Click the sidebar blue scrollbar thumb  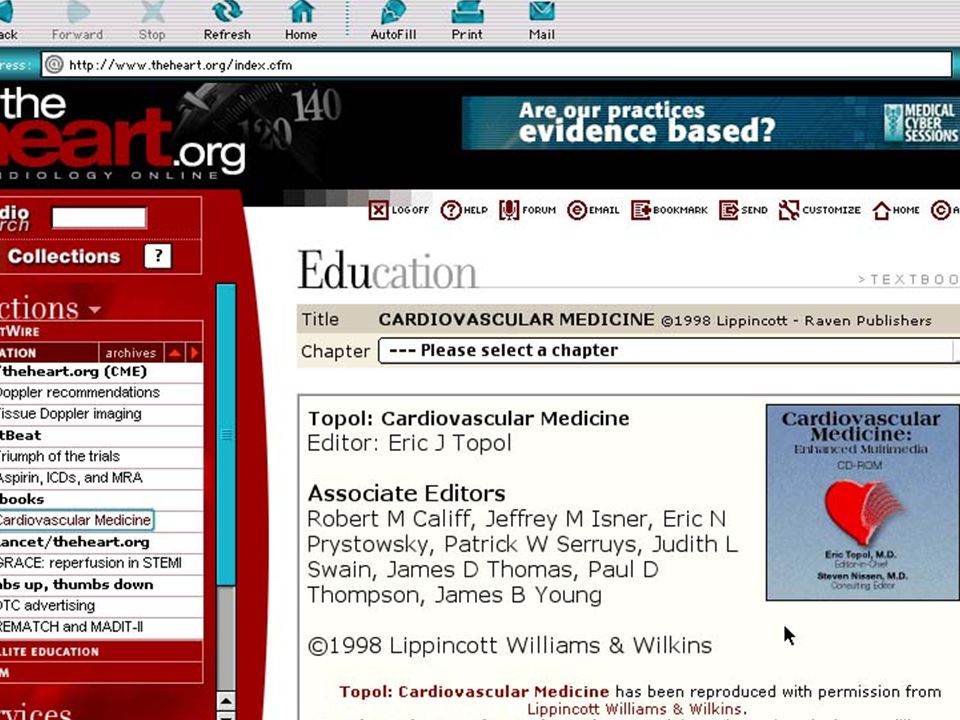point(226,435)
